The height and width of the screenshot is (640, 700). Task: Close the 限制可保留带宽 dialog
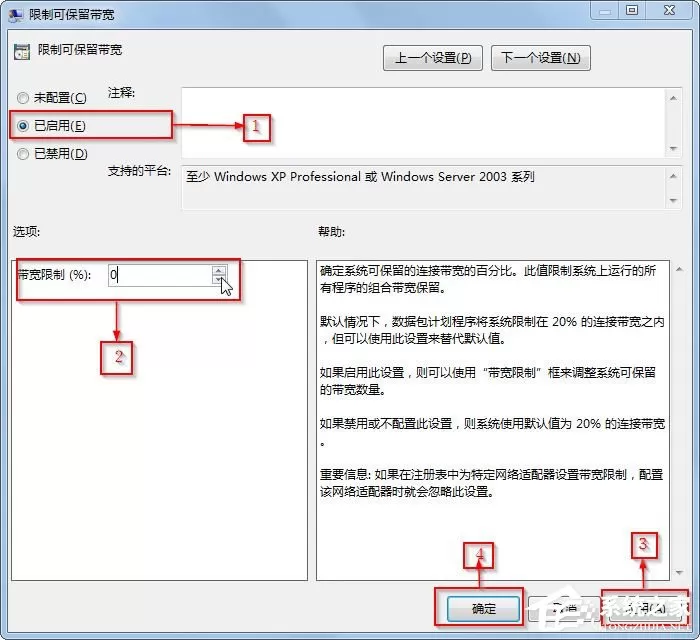[x=669, y=10]
